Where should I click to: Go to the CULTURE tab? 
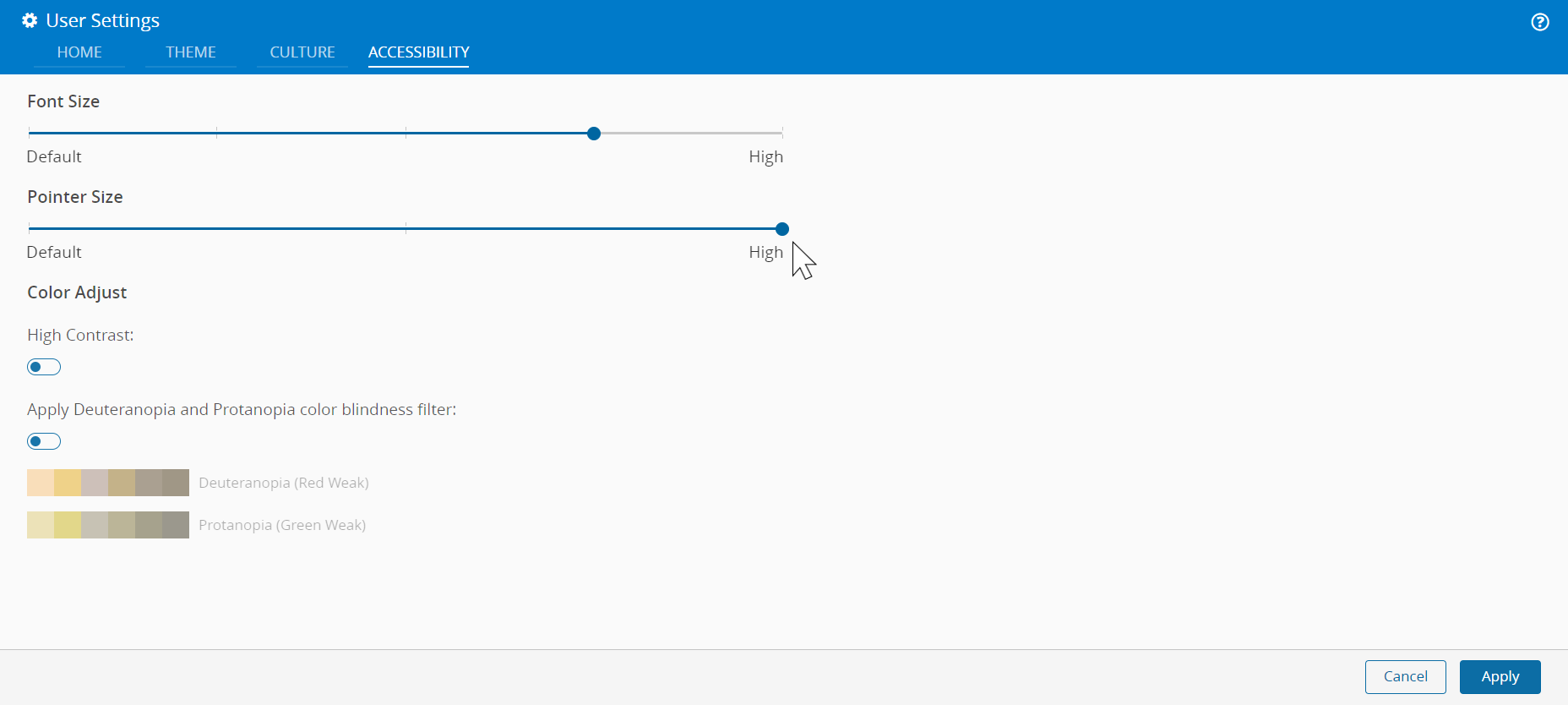(x=302, y=52)
